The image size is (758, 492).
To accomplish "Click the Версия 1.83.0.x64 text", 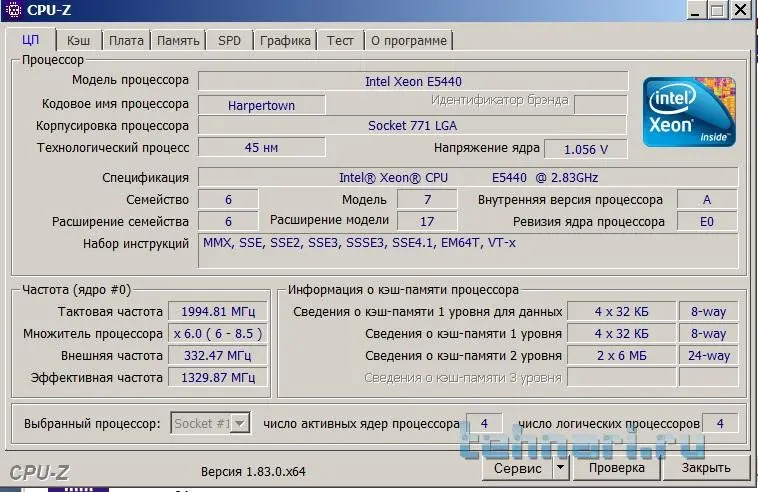I will [x=253, y=472].
